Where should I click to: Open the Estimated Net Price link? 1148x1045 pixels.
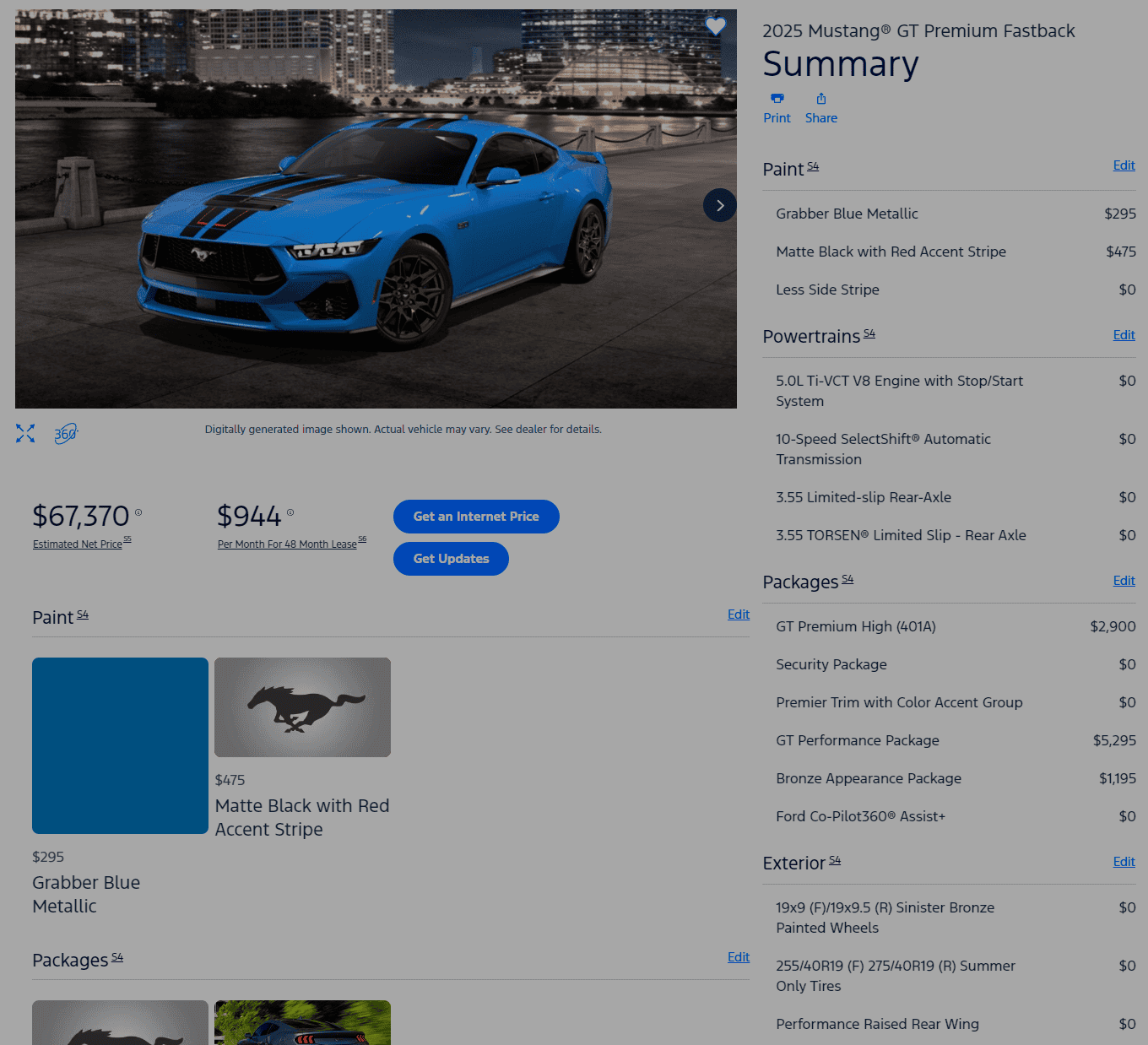[78, 544]
